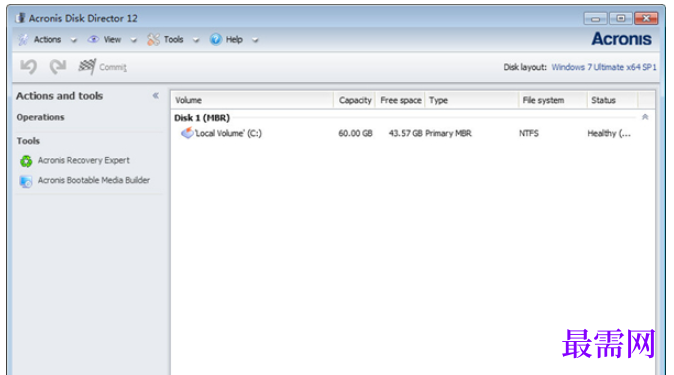Viewport: 674px width, 375px height.
Task: Sort by the File system column header
Action: 553,100
